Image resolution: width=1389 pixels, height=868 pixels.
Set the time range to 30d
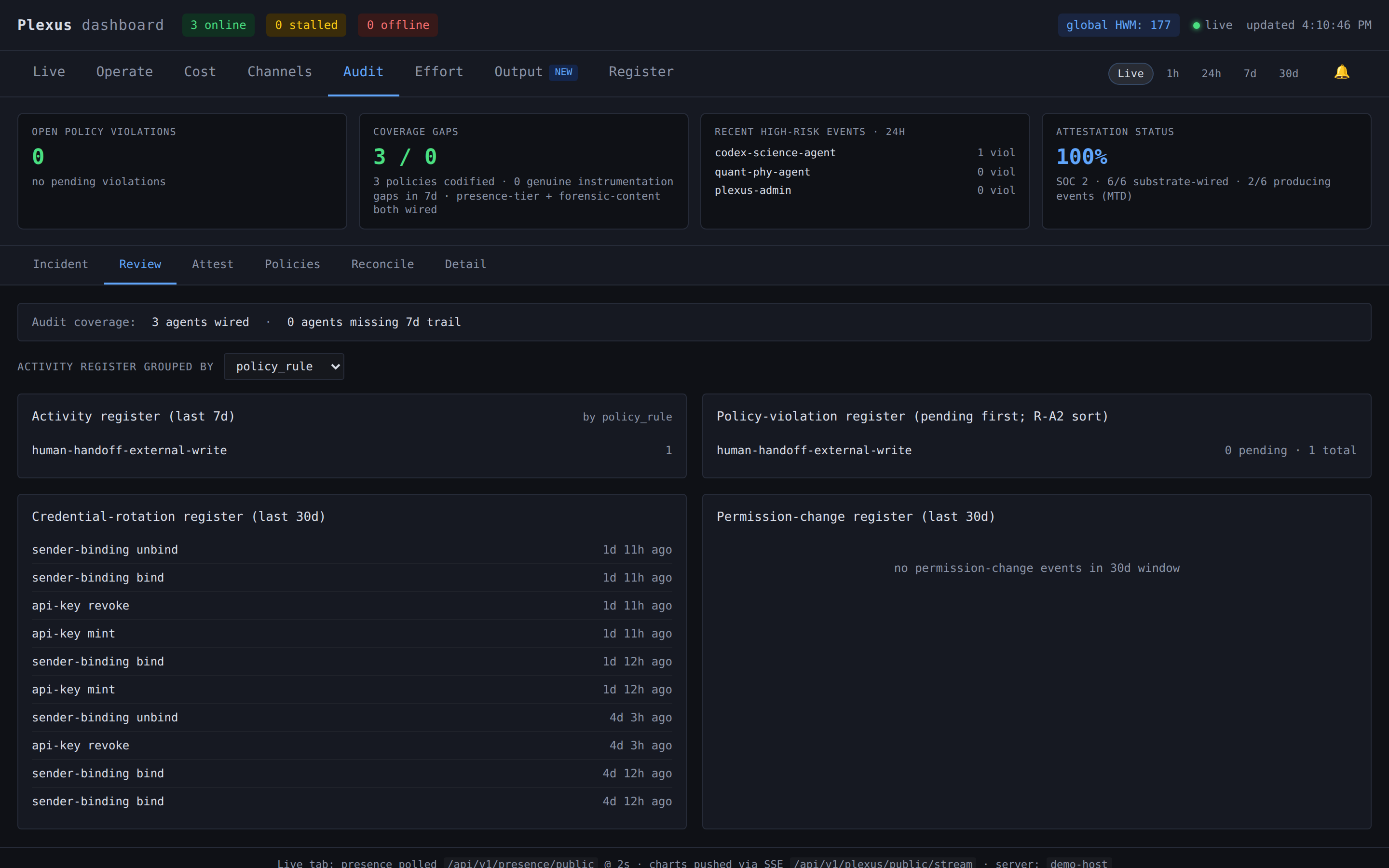(x=1288, y=73)
